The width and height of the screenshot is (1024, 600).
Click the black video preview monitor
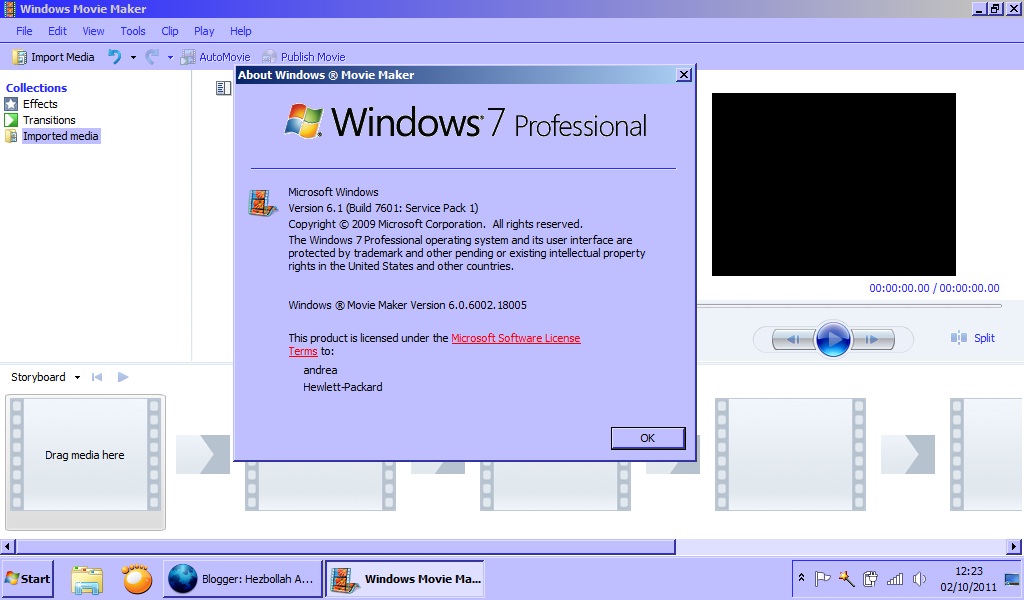834,184
